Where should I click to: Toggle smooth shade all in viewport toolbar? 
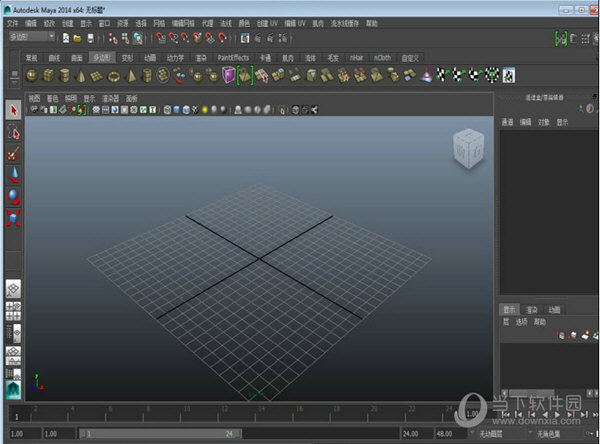176,110
